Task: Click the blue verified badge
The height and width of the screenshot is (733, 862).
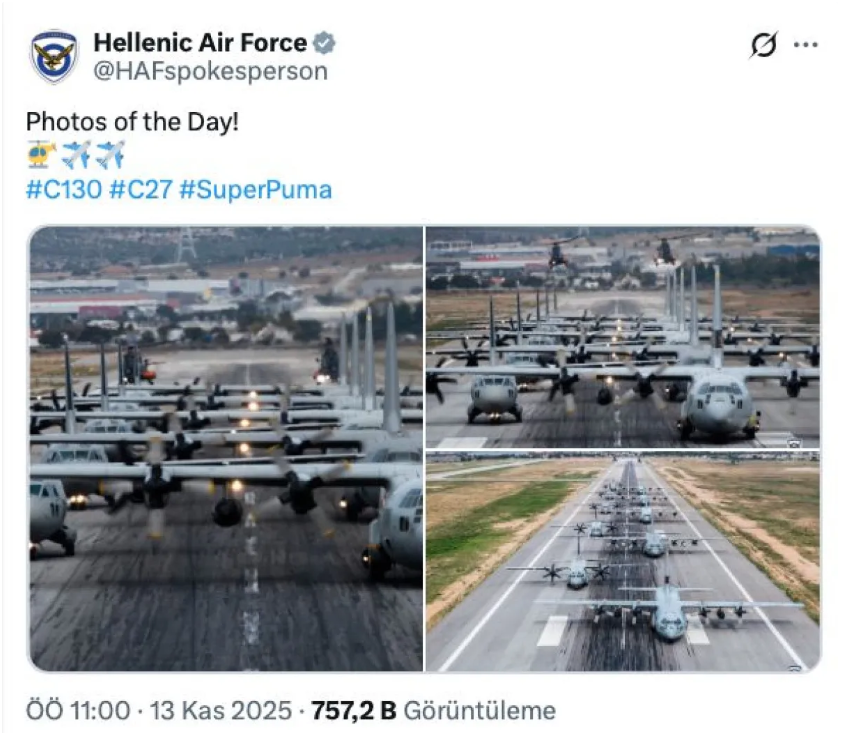Action: tap(325, 43)
